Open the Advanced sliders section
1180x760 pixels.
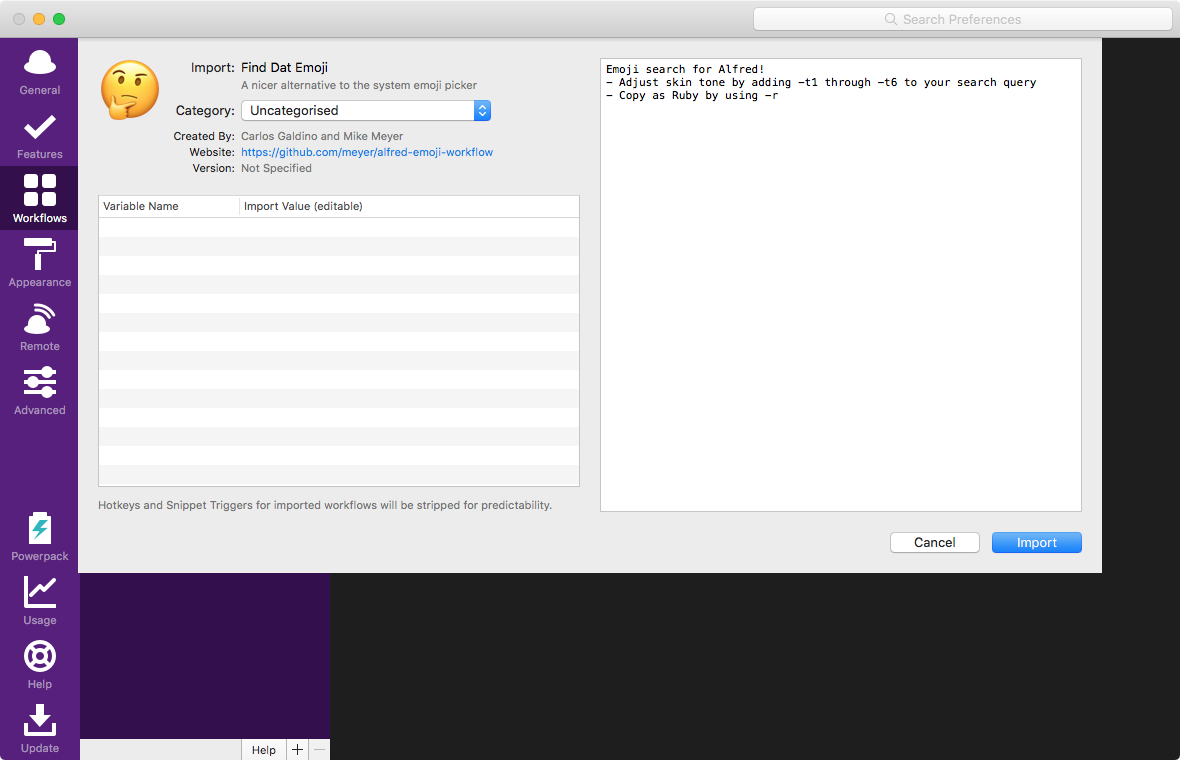[x=39, y=391]
